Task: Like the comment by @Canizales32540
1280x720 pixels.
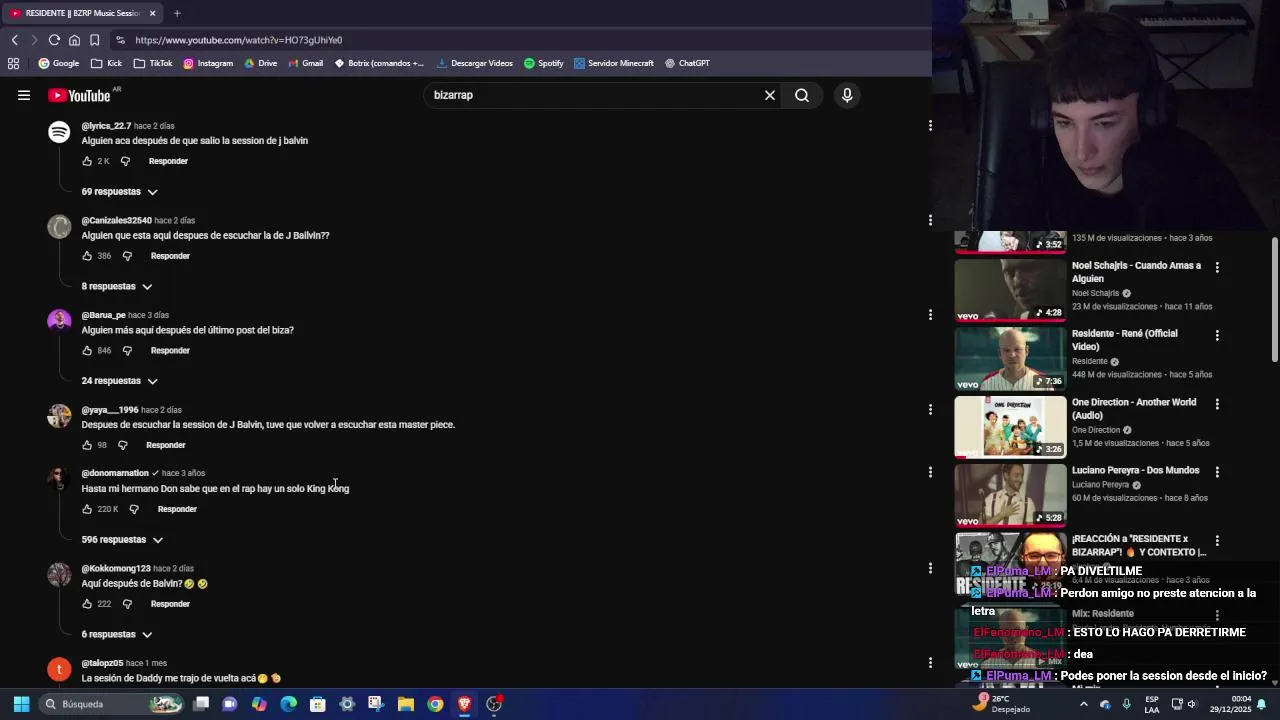Action: pyautogui.click(x=87, y=256)
